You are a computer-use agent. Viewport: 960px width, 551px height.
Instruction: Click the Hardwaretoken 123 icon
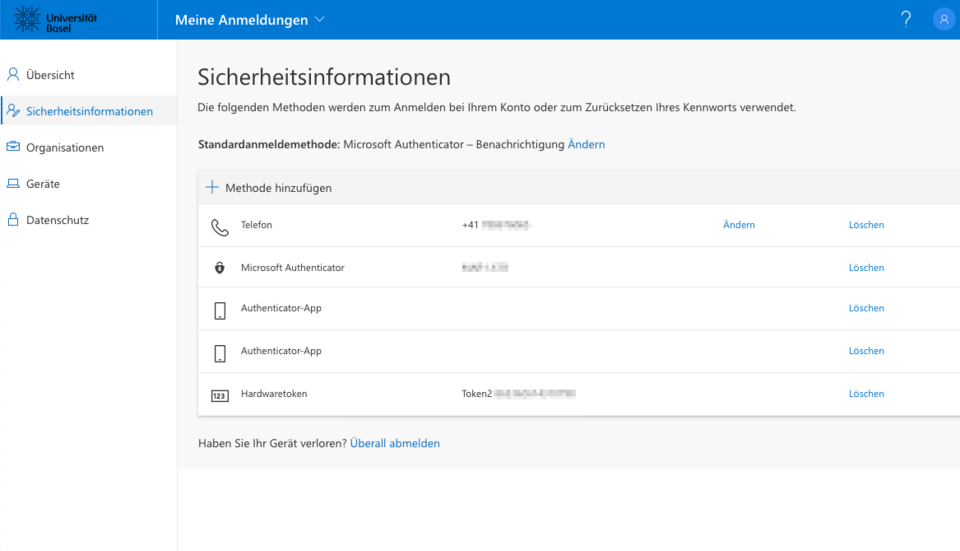[x=220, y=395]
